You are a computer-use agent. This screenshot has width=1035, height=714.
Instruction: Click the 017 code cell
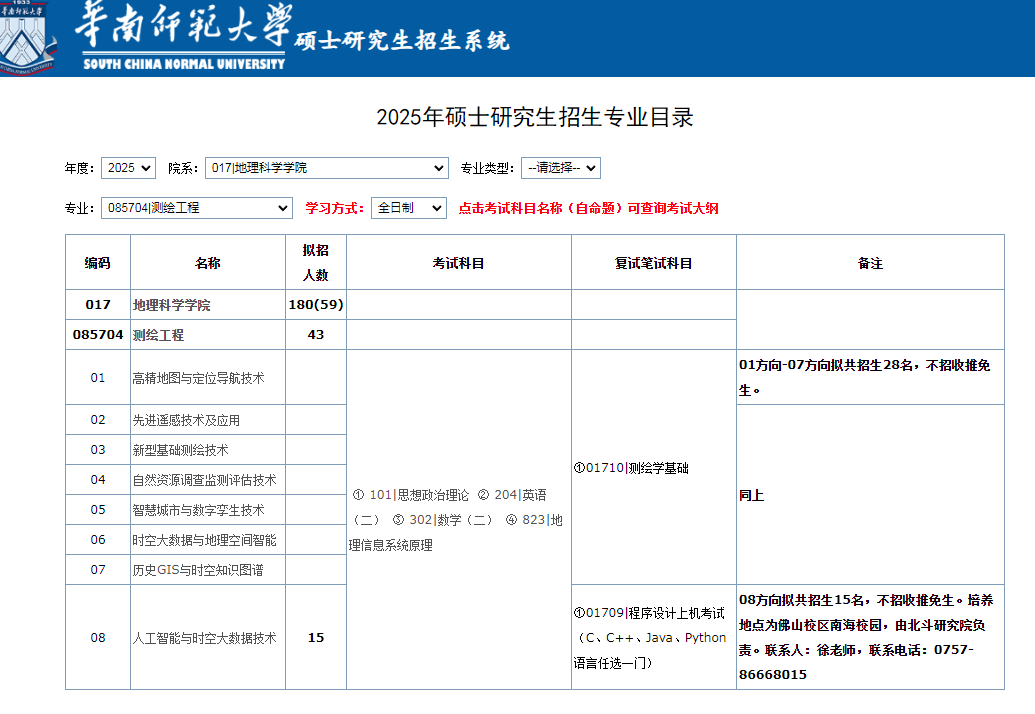coord(98,305)
